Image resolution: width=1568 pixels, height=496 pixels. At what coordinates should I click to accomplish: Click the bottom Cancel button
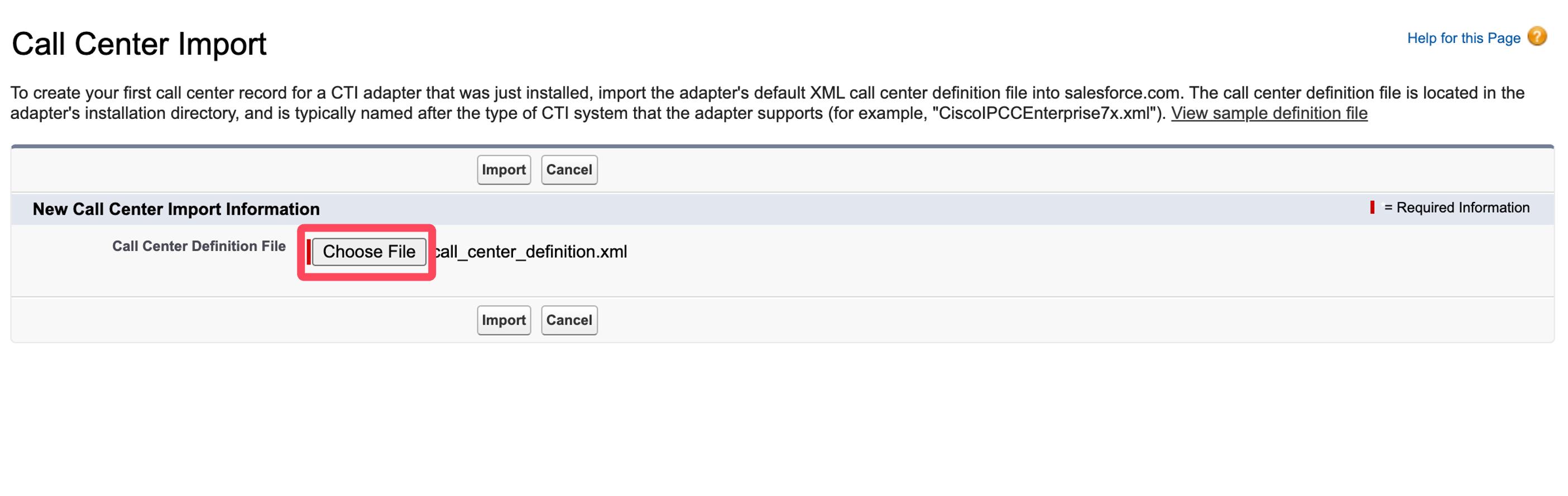(568, 320)
